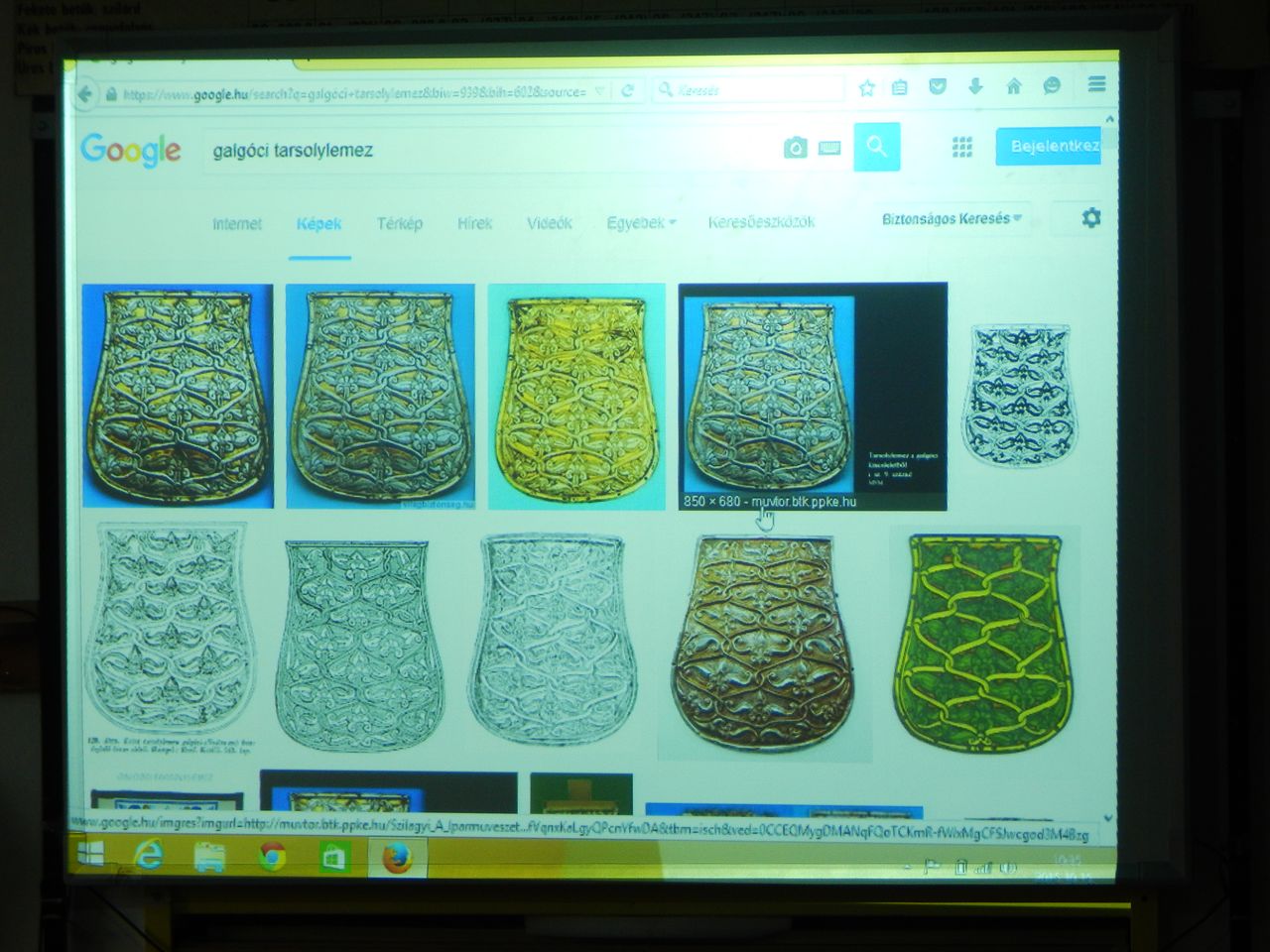Open Firefox Hello chat smiley icon
Image resolution: width=1270 pixels, height=952 pixels.
coord(1053,85)
